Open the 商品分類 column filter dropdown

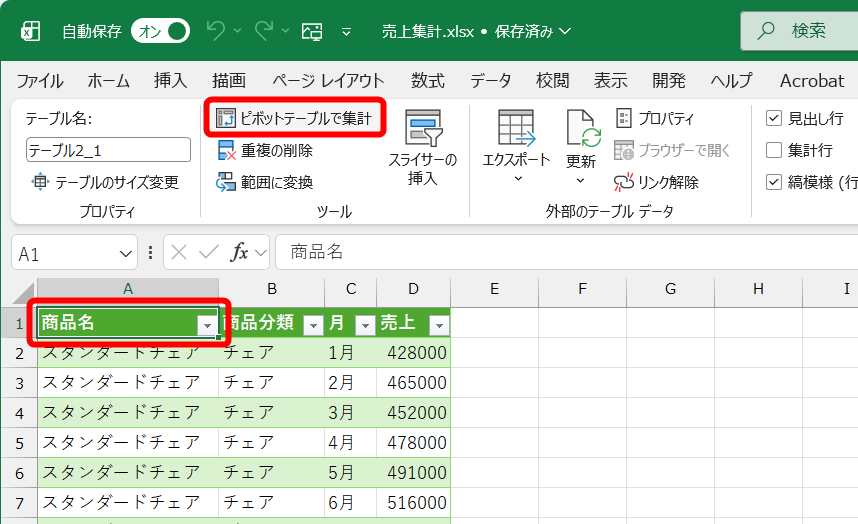(313, 325)
